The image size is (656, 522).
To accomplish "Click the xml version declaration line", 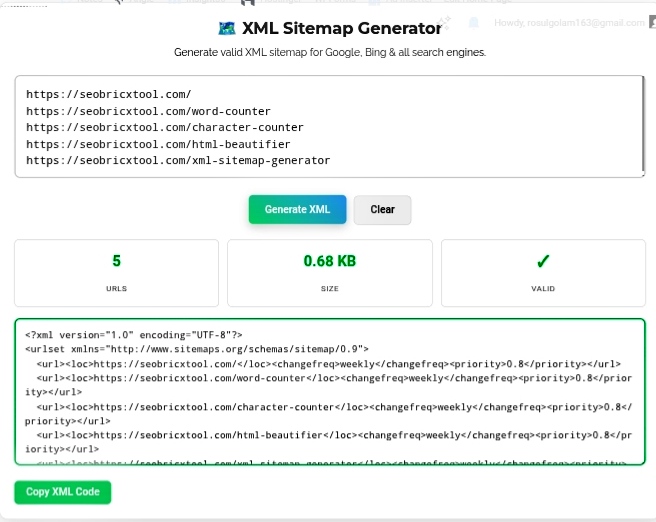I will [133, 335].
